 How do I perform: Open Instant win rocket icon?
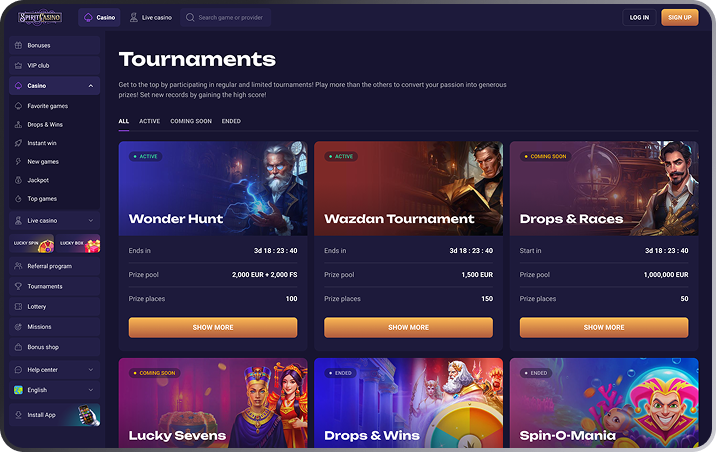point(18,143)
